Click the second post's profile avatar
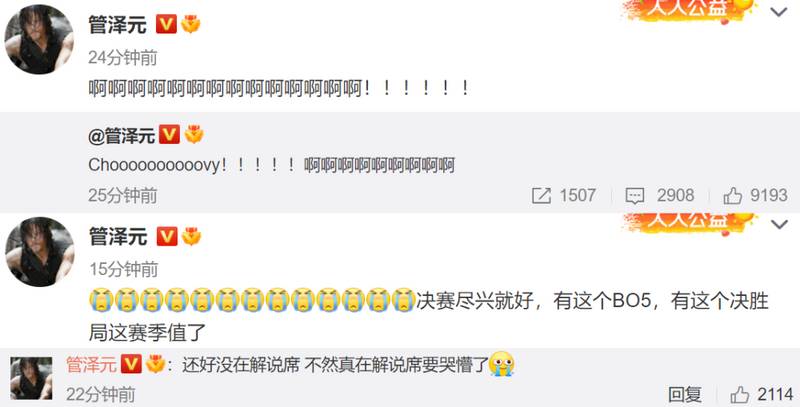The width and height of the screenshot is (800, 407). point(40,251)
